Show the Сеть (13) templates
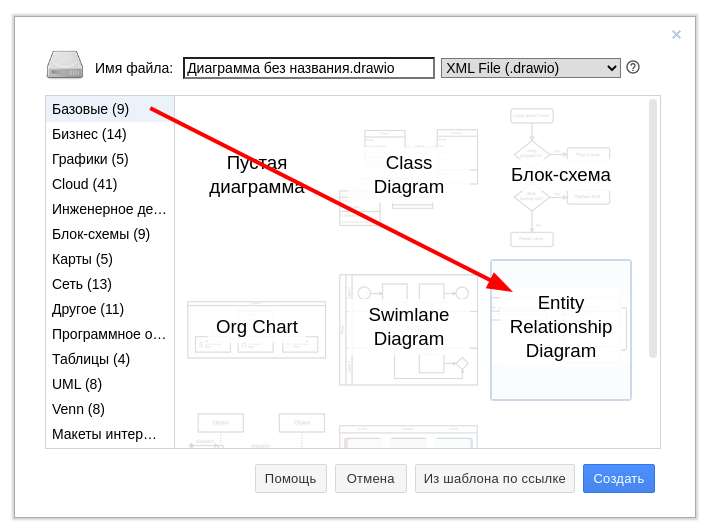This screenshot has height=532, width=716. click(x=82, y=284)
